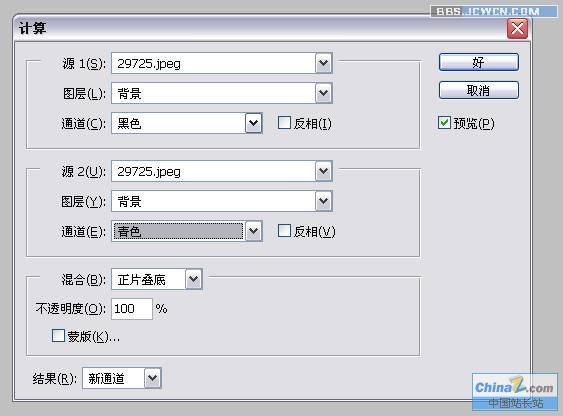The width and height of the screenshot is (563, 416).
Task: Expand the 图层(L) layer dropdown arrow
Action: pos(324,93)
